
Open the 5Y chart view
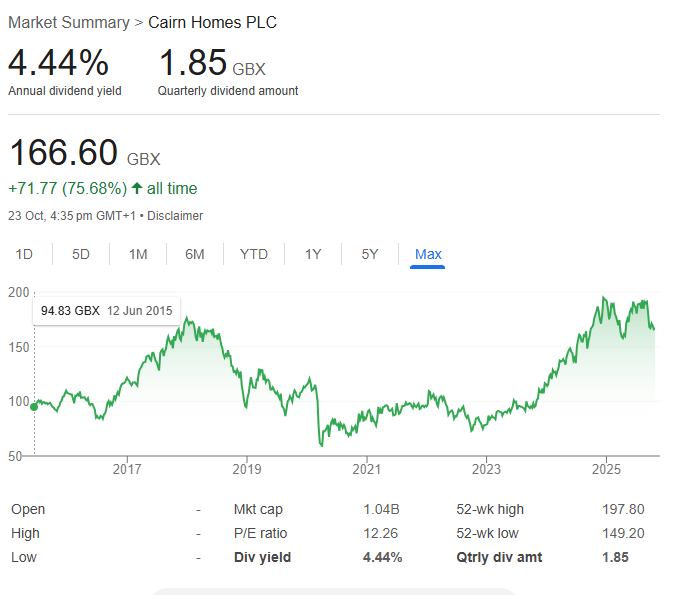(370, 254)
